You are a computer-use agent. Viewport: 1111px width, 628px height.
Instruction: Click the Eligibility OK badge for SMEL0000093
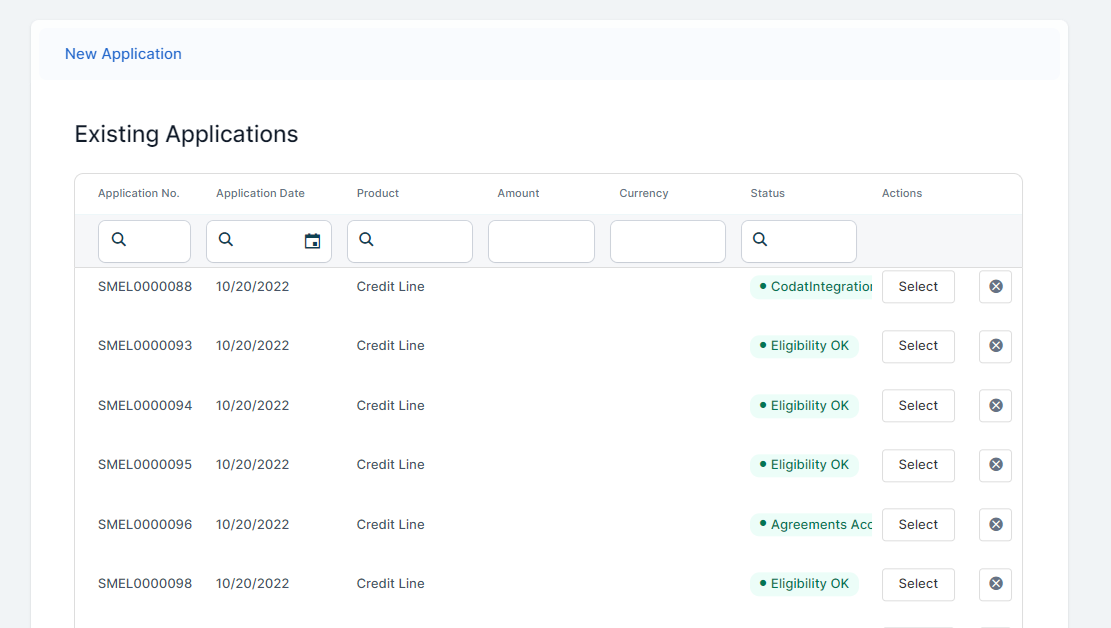click(x=804, y=346)
